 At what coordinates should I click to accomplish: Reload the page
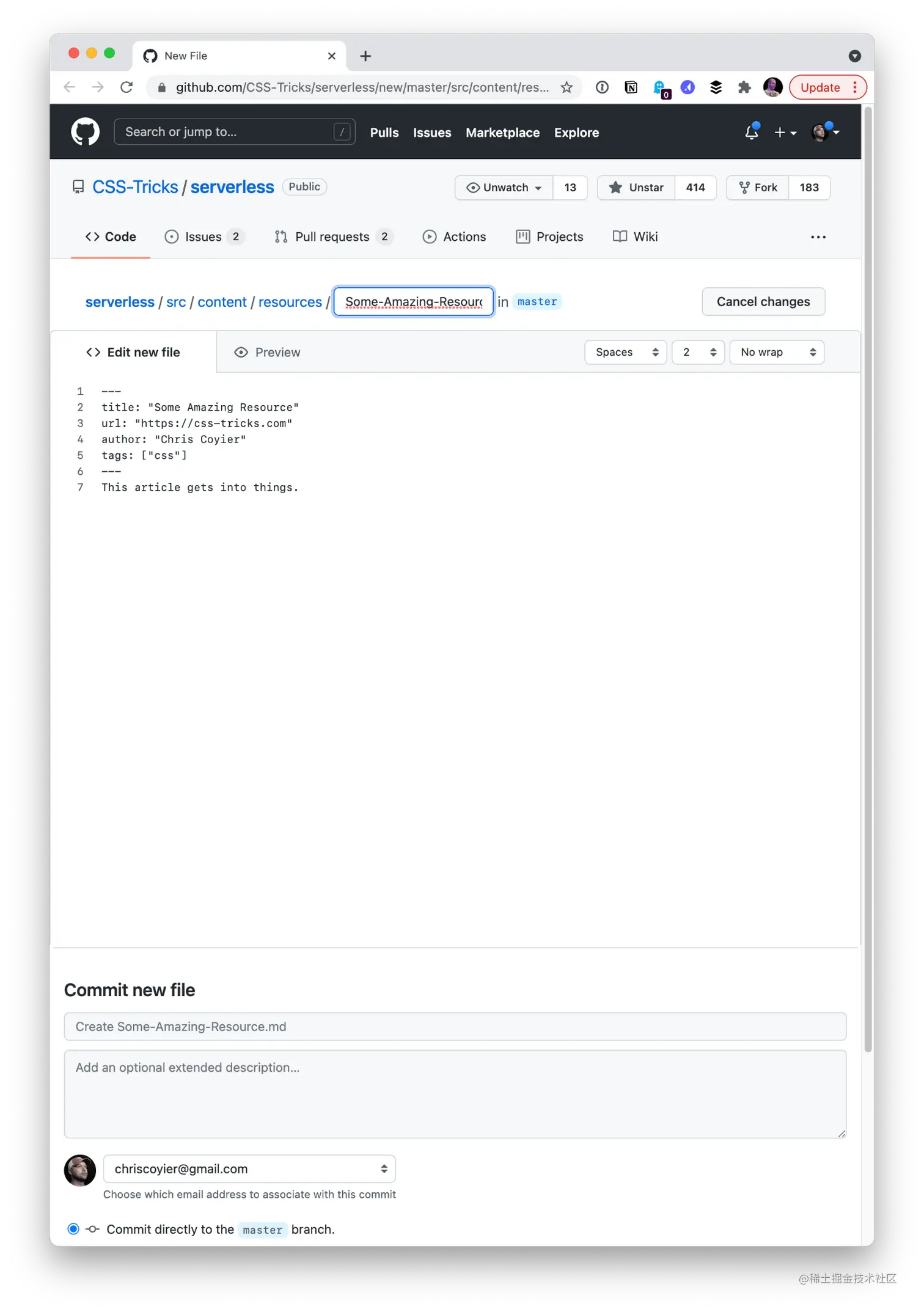click(127, 87)
